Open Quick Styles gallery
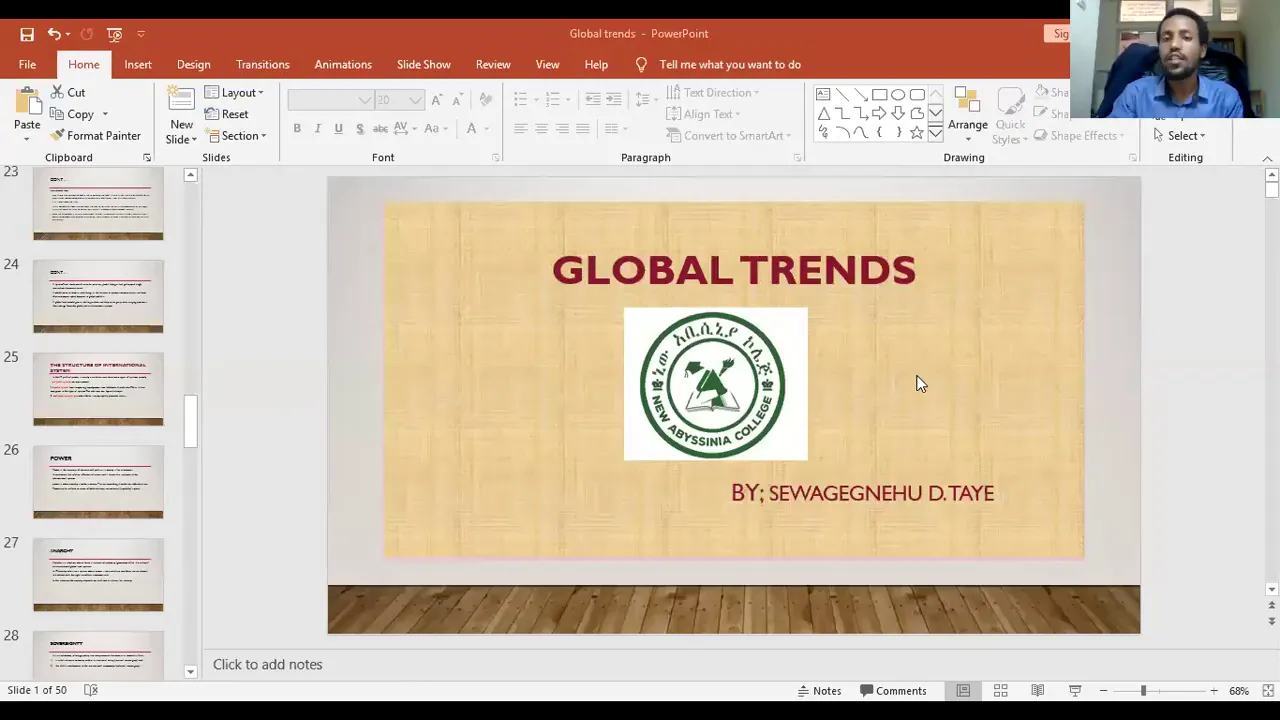This screenshot has width=1280, height=720. tap(1009, 116)
